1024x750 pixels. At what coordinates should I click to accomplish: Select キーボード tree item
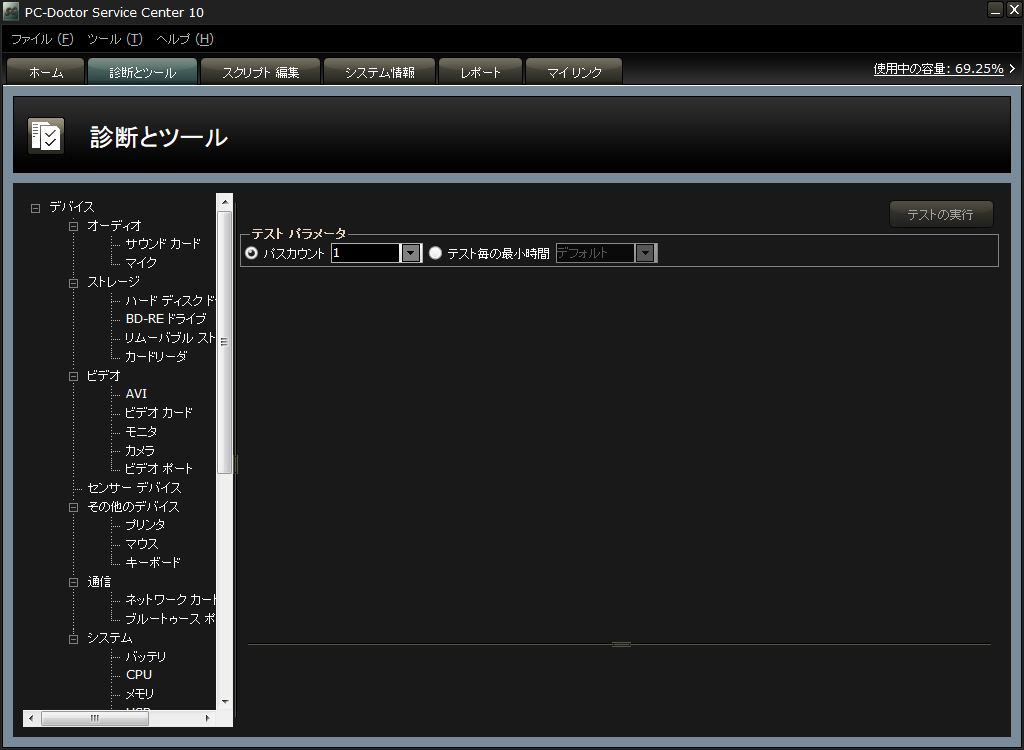click(153, 562)
